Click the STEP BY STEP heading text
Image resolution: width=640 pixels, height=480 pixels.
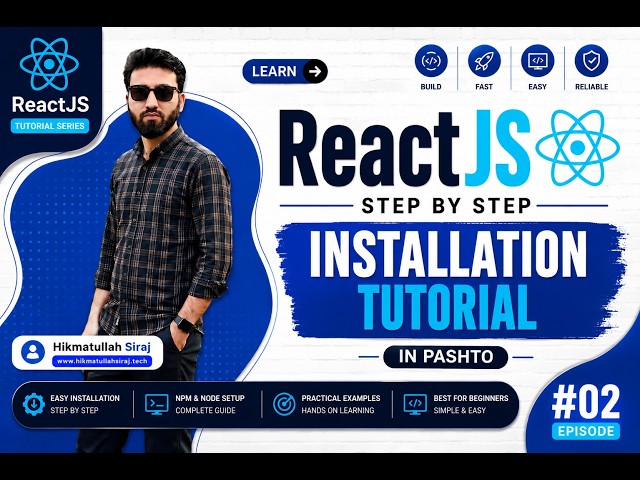coord(446,206)
